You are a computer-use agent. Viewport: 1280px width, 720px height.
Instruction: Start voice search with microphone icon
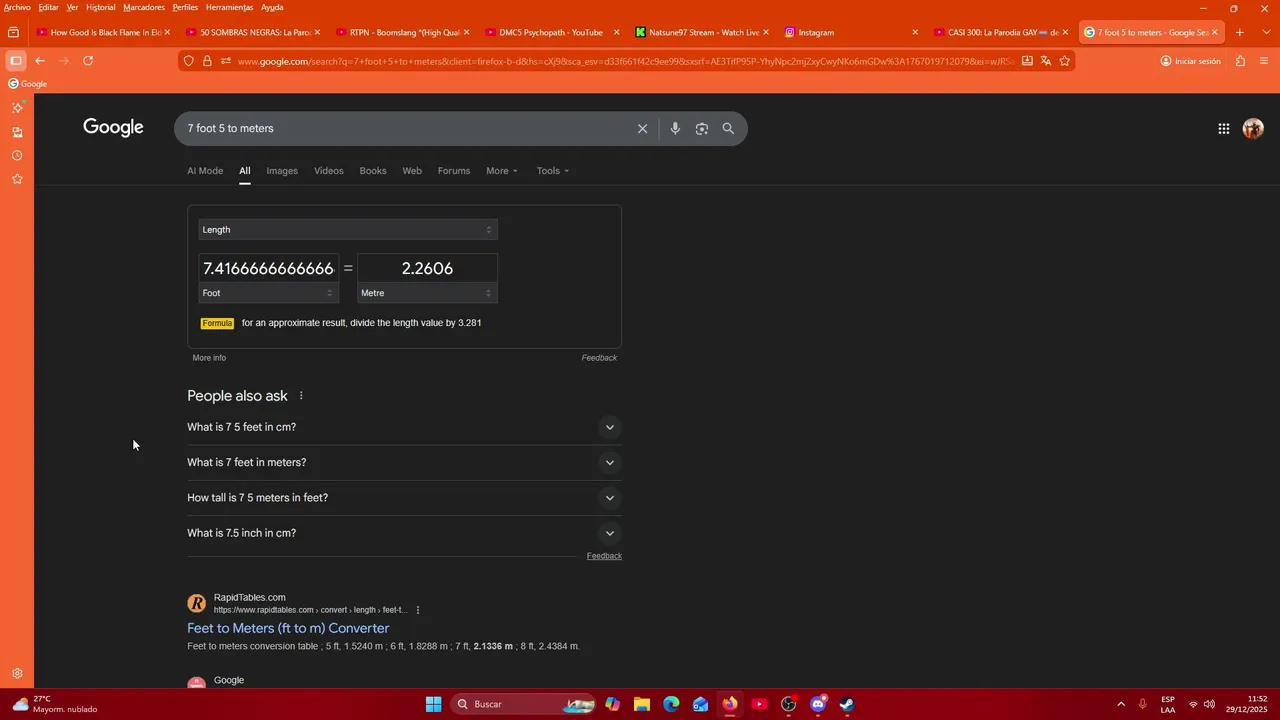(x=675, y=128)
